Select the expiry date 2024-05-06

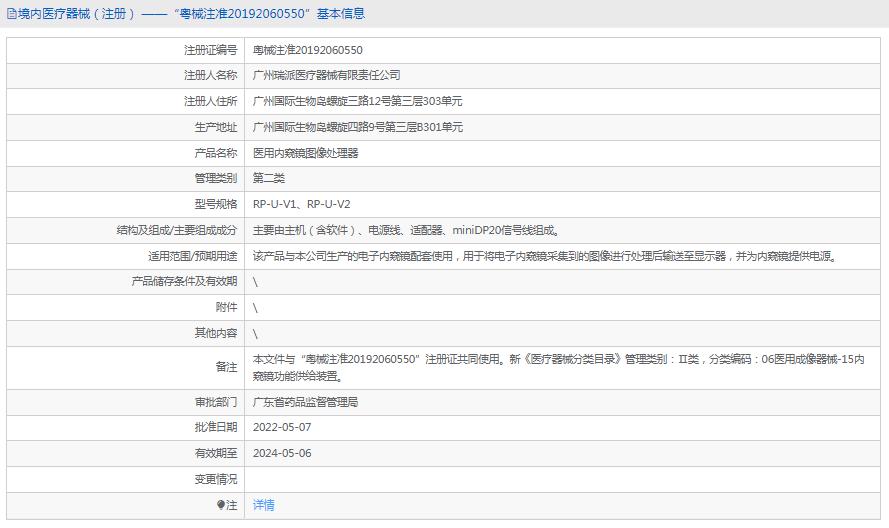tap(282, 453)
